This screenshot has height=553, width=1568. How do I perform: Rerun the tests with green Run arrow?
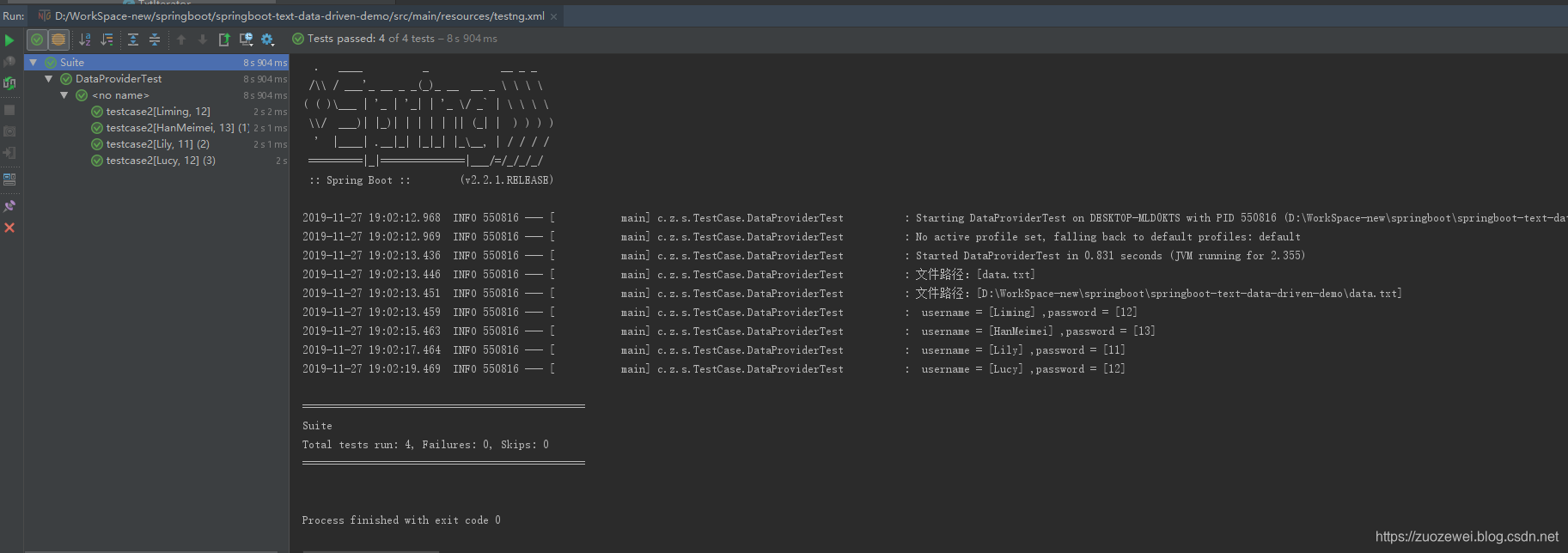9,39
